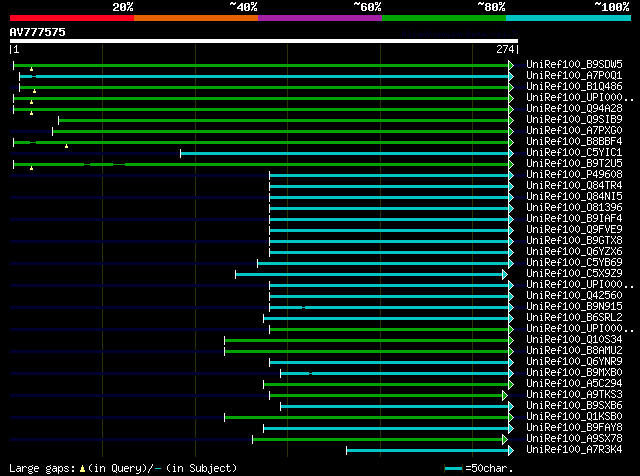The width and height of the screenshot is (640, 476).
Task: Click the arrowhead ending the UniRef100_B9SDW5 alignment
Action: coord(511,65)
